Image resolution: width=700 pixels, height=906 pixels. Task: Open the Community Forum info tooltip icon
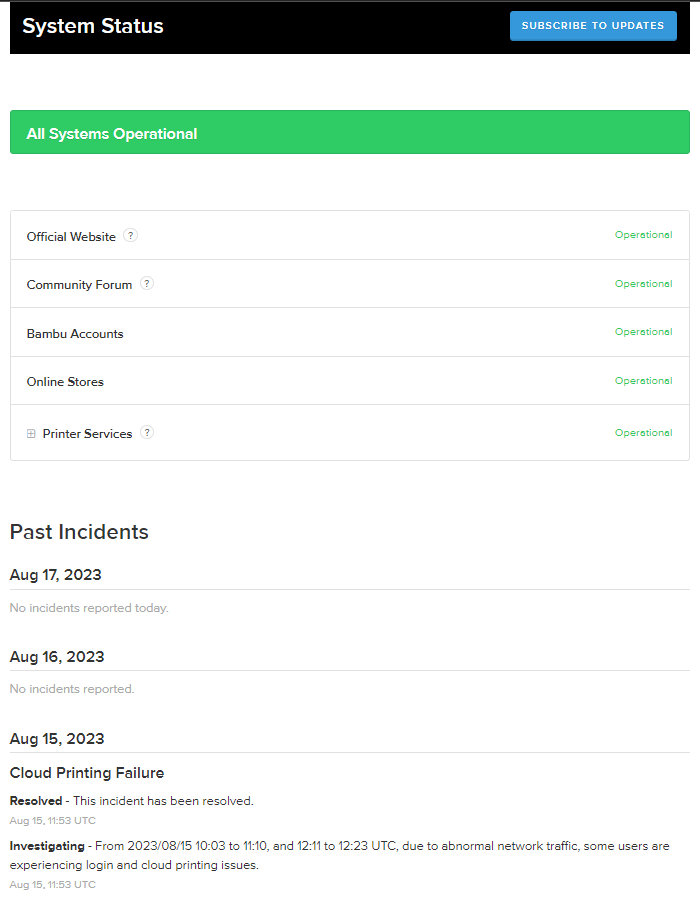click(147, 284)
